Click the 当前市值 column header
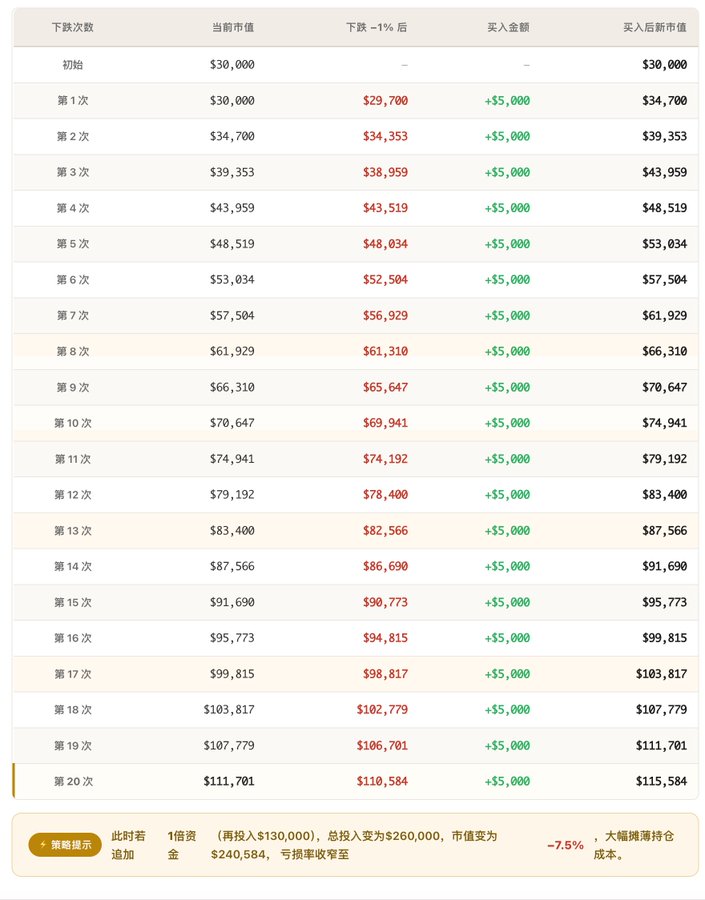705x900 pixels. click(x=233, y=27)
